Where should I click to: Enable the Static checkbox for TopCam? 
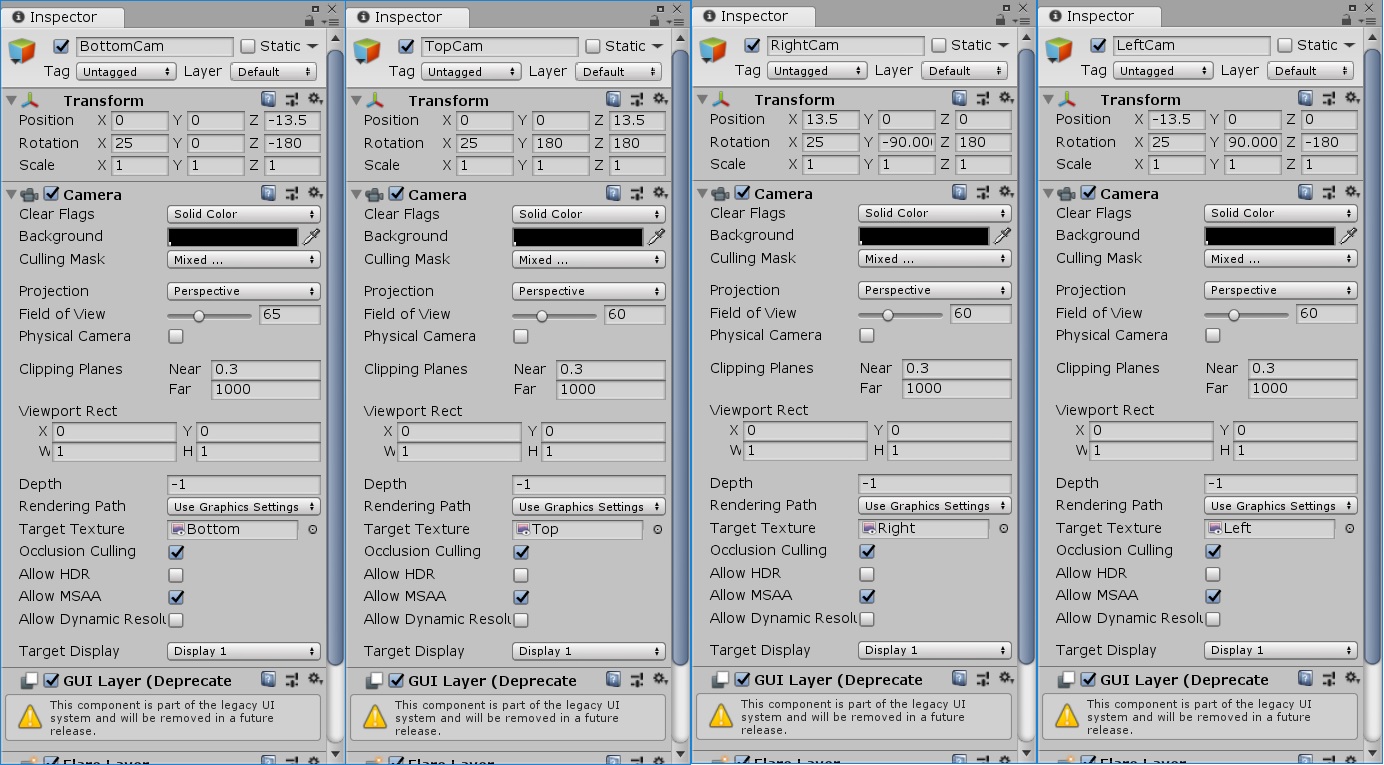(x=593, y=46)
